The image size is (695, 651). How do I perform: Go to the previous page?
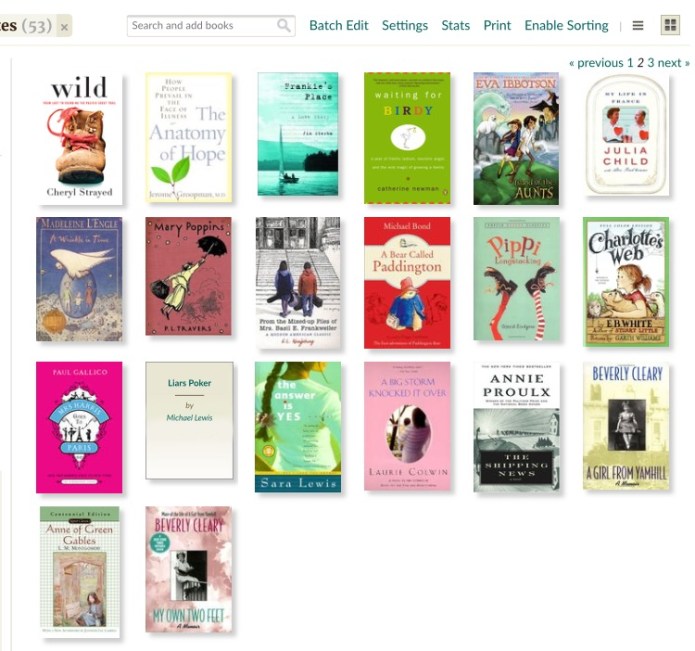596,63
